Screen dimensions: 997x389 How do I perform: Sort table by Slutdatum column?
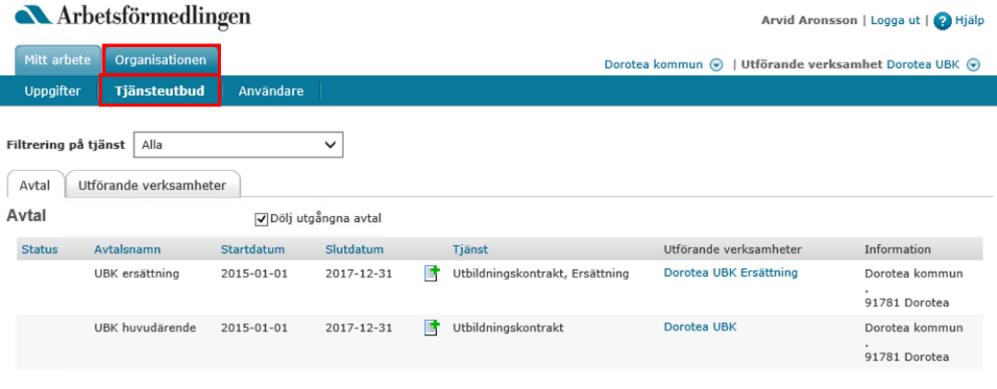[354, 250]
